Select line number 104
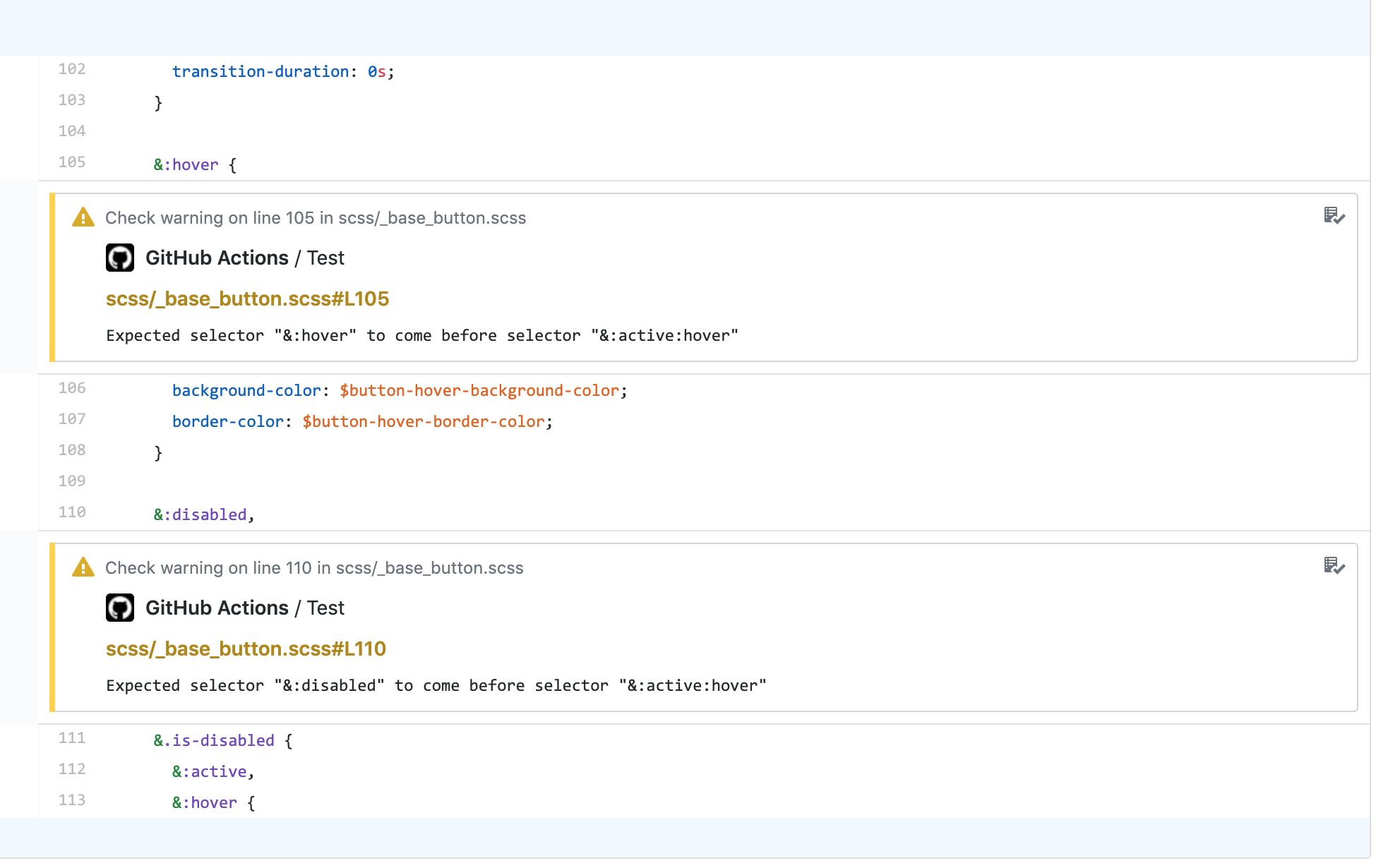Viewport: 1388px width, 868px height. [72, 131]
